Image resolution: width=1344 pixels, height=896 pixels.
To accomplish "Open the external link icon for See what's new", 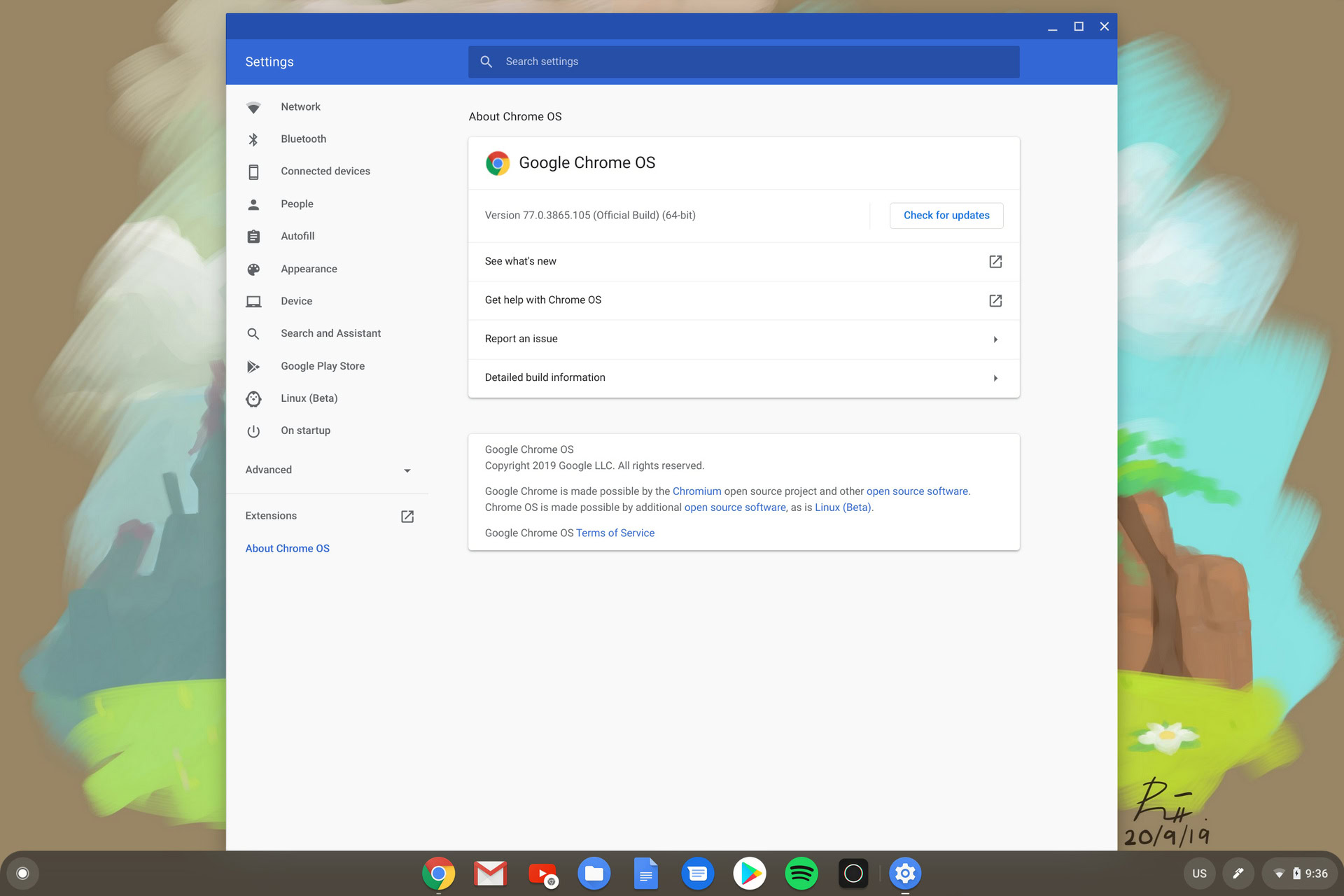I will pos(995,262).
